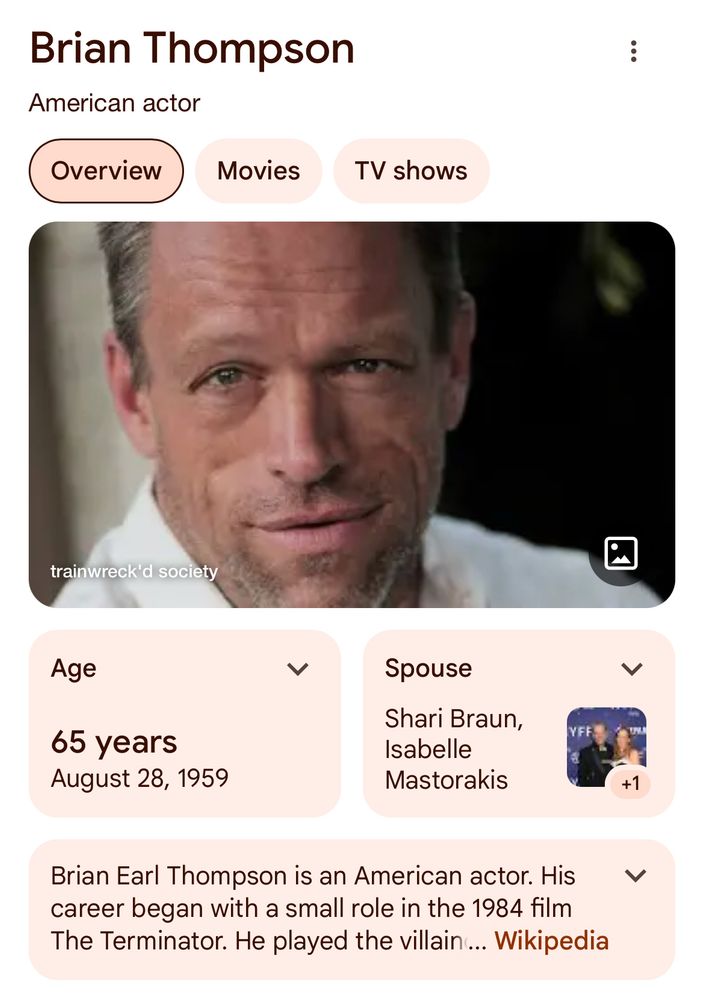Image resolution: width=704 pixels, height=1000 pixels.
Task: Tap the +1 badge on spouse photo
Action: pyautogui.click(x=630, y=784)
